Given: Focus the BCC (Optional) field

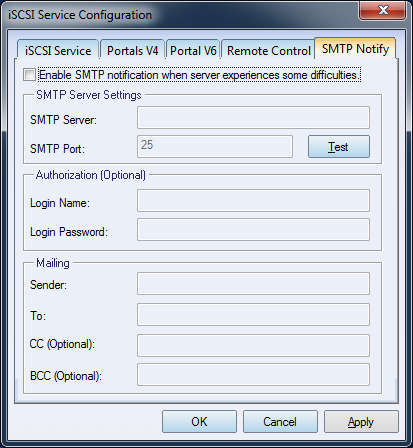Looking at the screenshot, I should click(253, 375).
